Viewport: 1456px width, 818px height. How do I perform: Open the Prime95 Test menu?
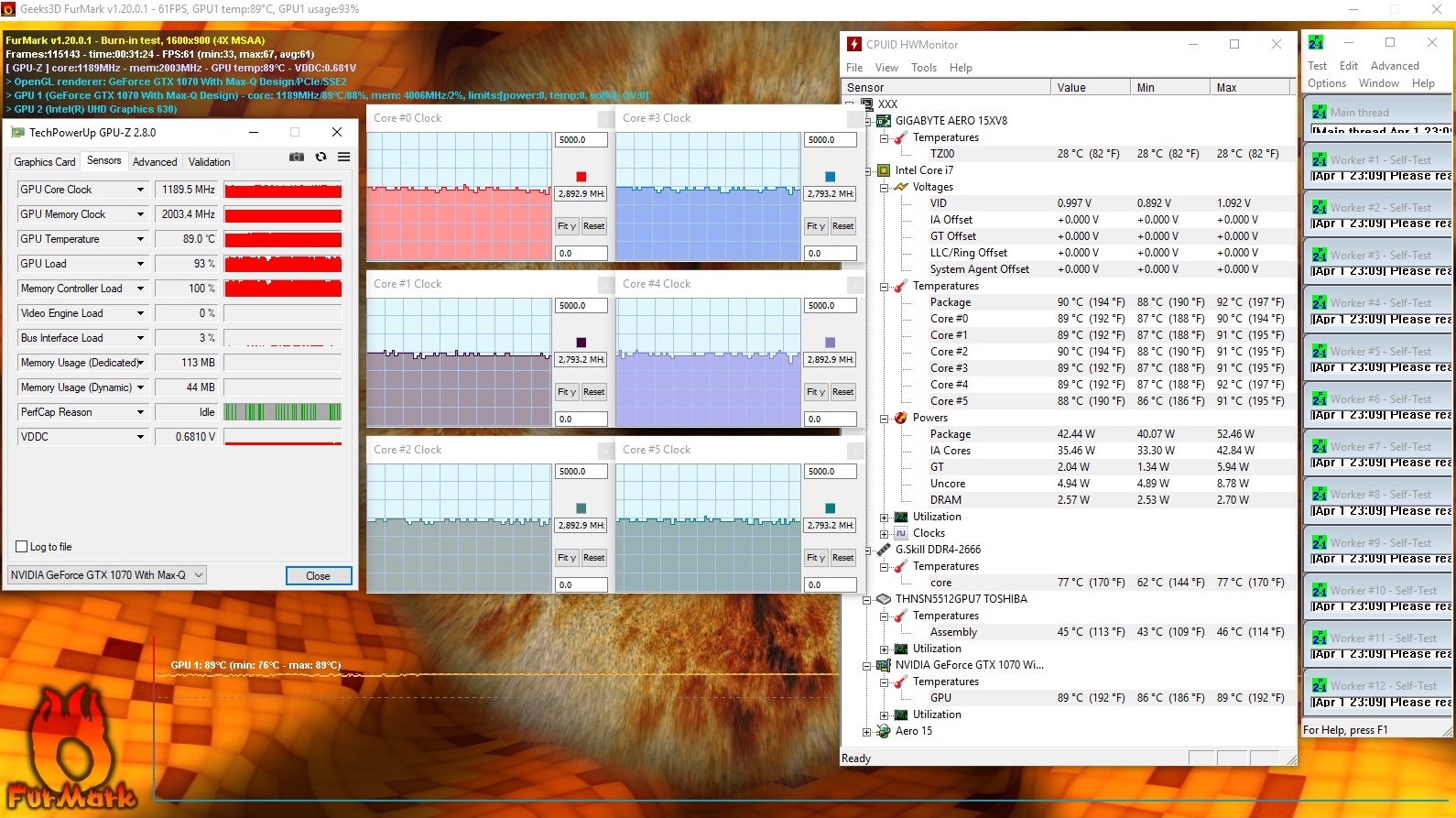(x=1318, y=66)
